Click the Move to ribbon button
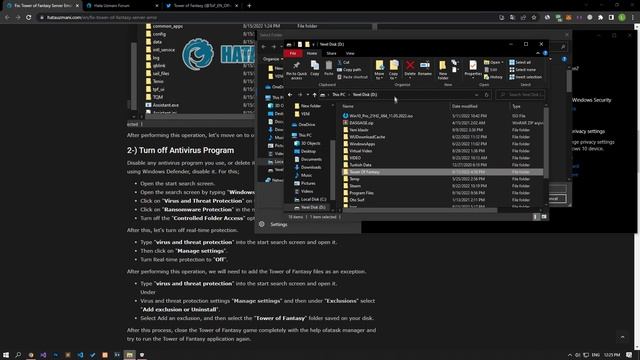This screenshot has width=640, height=360. pyautogui.click(x=380, y=70)
